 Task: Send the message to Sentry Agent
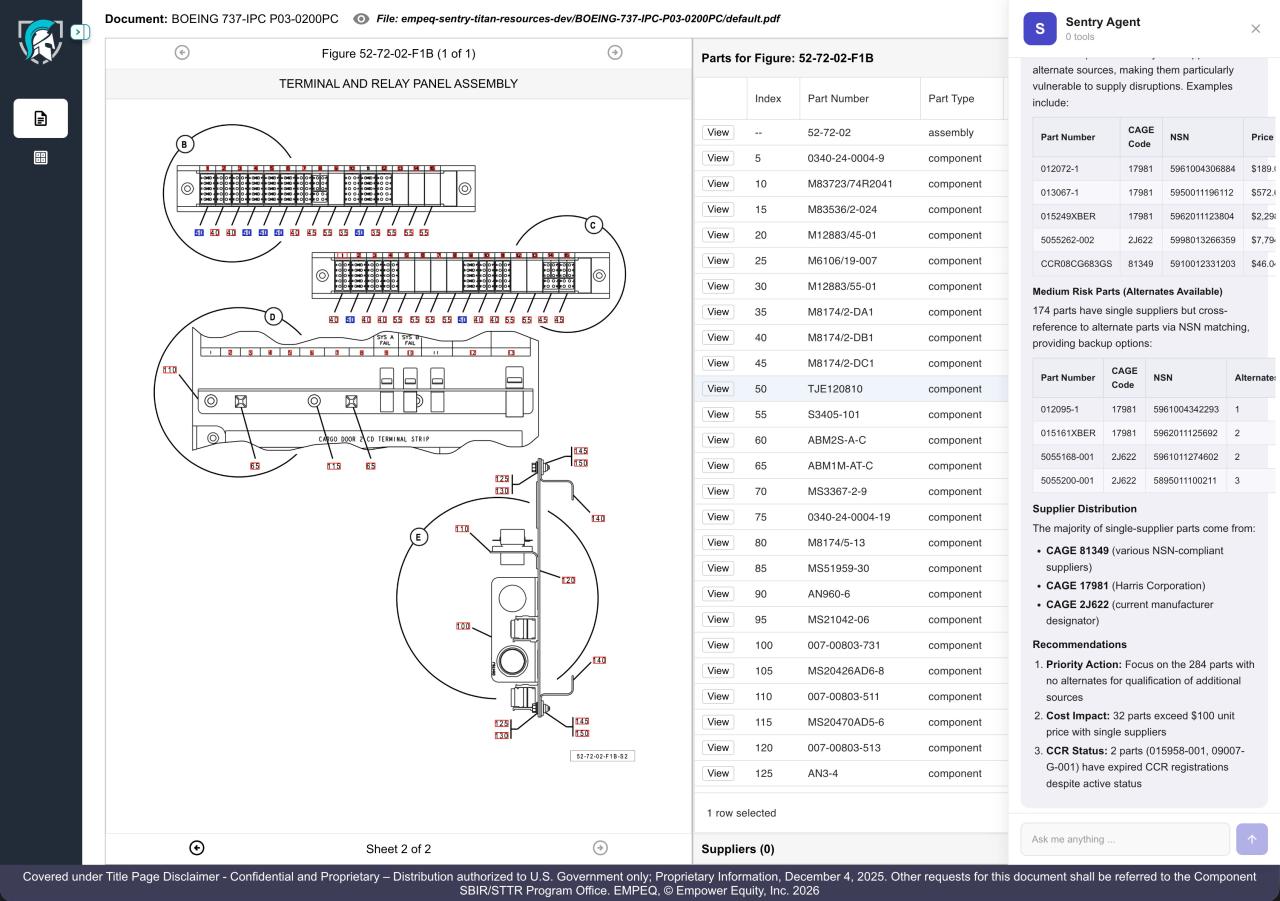click(1252, 839)
